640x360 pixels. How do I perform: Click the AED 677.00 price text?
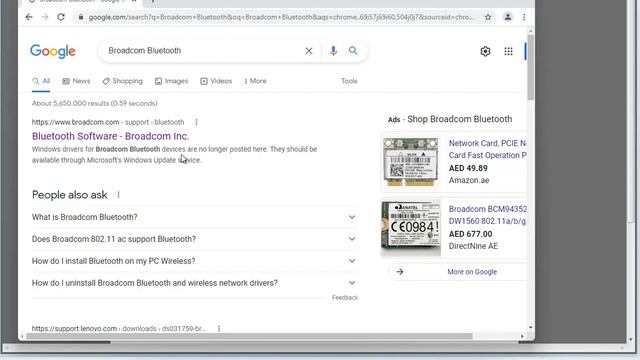tap(470, 234)
